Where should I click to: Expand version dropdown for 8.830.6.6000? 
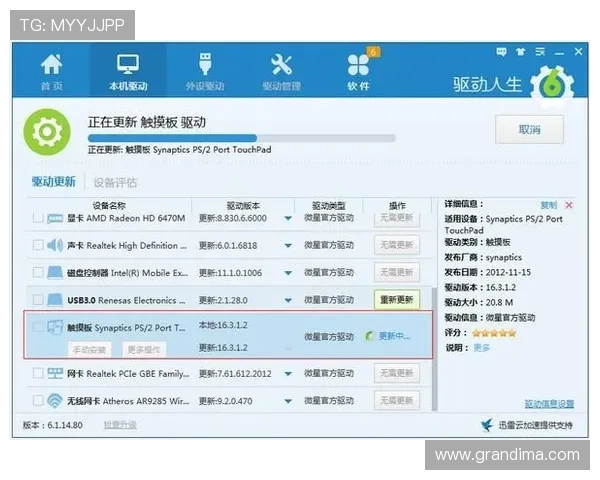288,219
